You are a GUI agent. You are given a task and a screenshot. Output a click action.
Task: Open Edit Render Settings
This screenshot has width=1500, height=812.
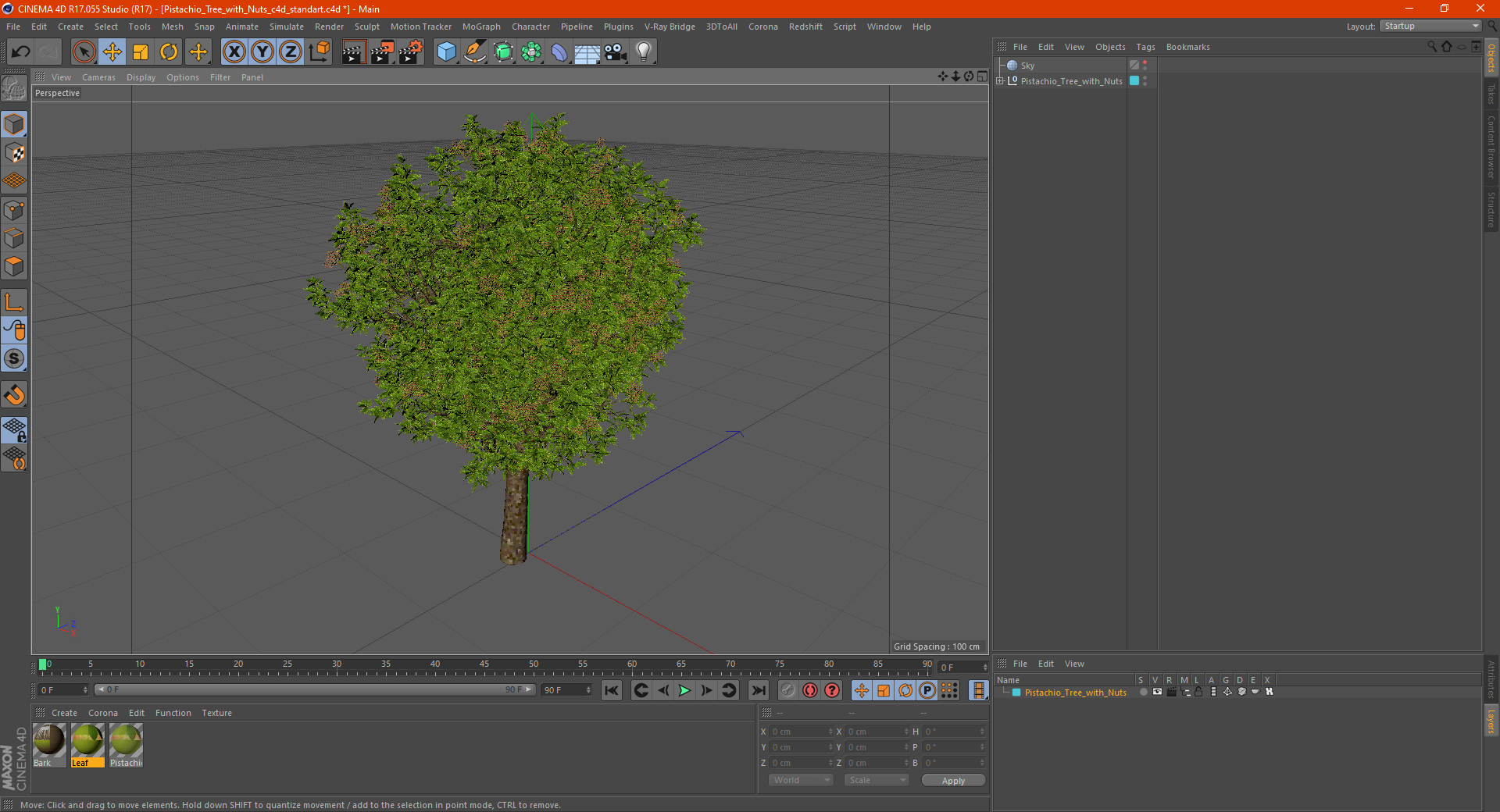pyautogui.click(x=411, y=52)
